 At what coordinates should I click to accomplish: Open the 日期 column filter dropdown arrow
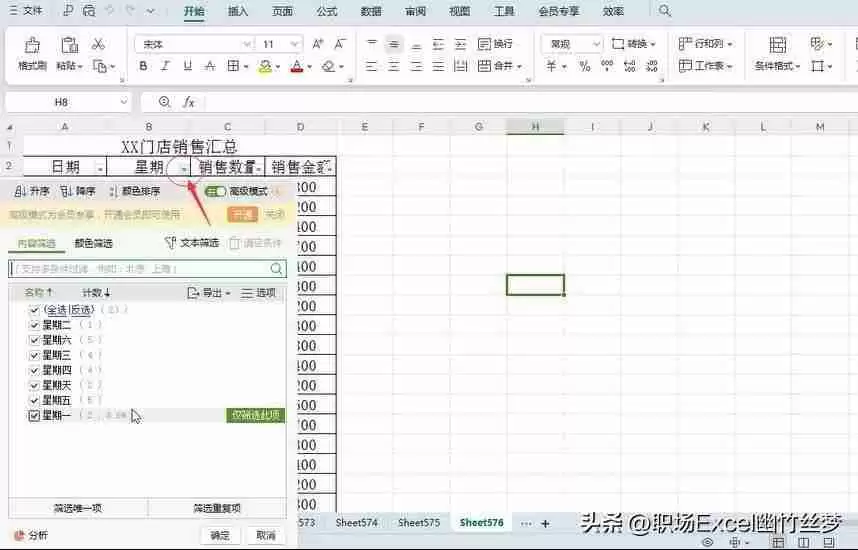click(x=100, y=169)
